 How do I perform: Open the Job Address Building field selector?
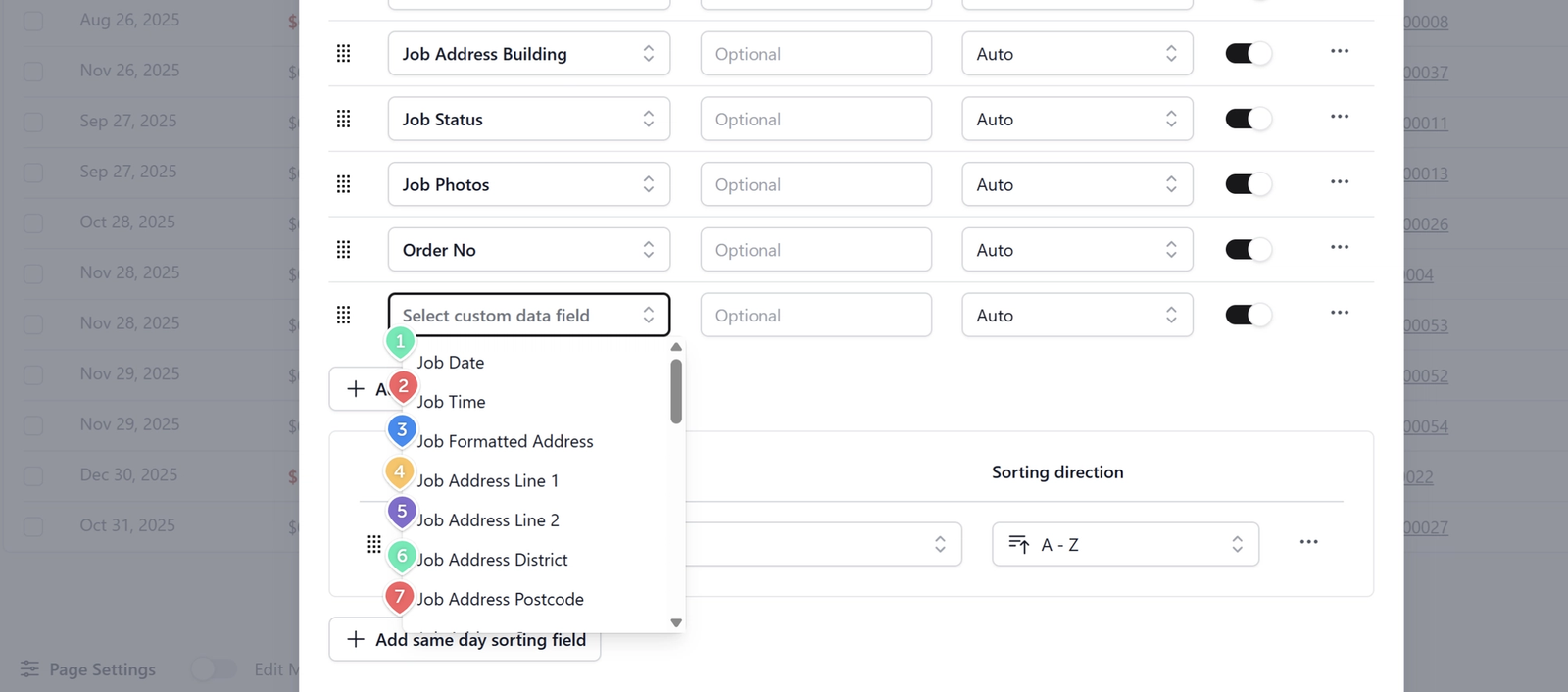click(x=528, y=54)
